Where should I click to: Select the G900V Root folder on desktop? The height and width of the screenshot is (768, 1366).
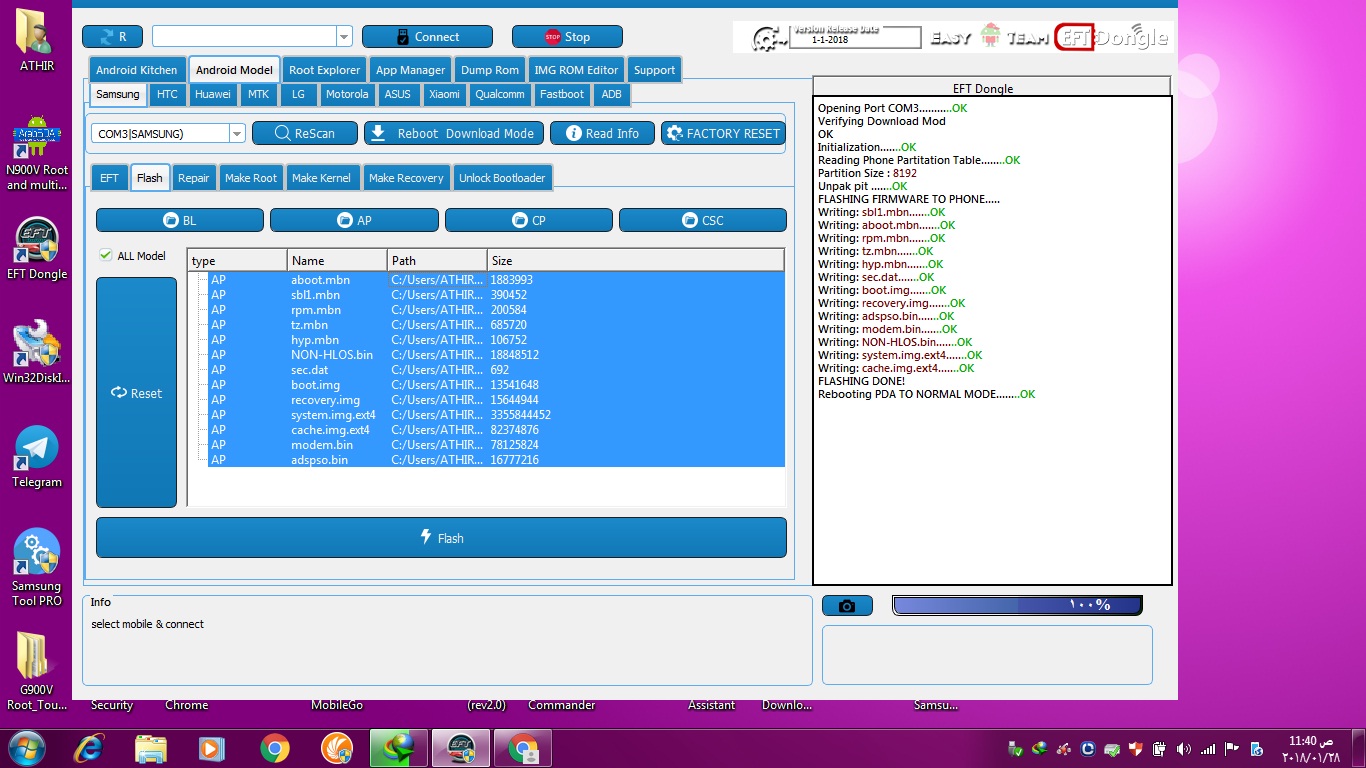pos(37,670)
